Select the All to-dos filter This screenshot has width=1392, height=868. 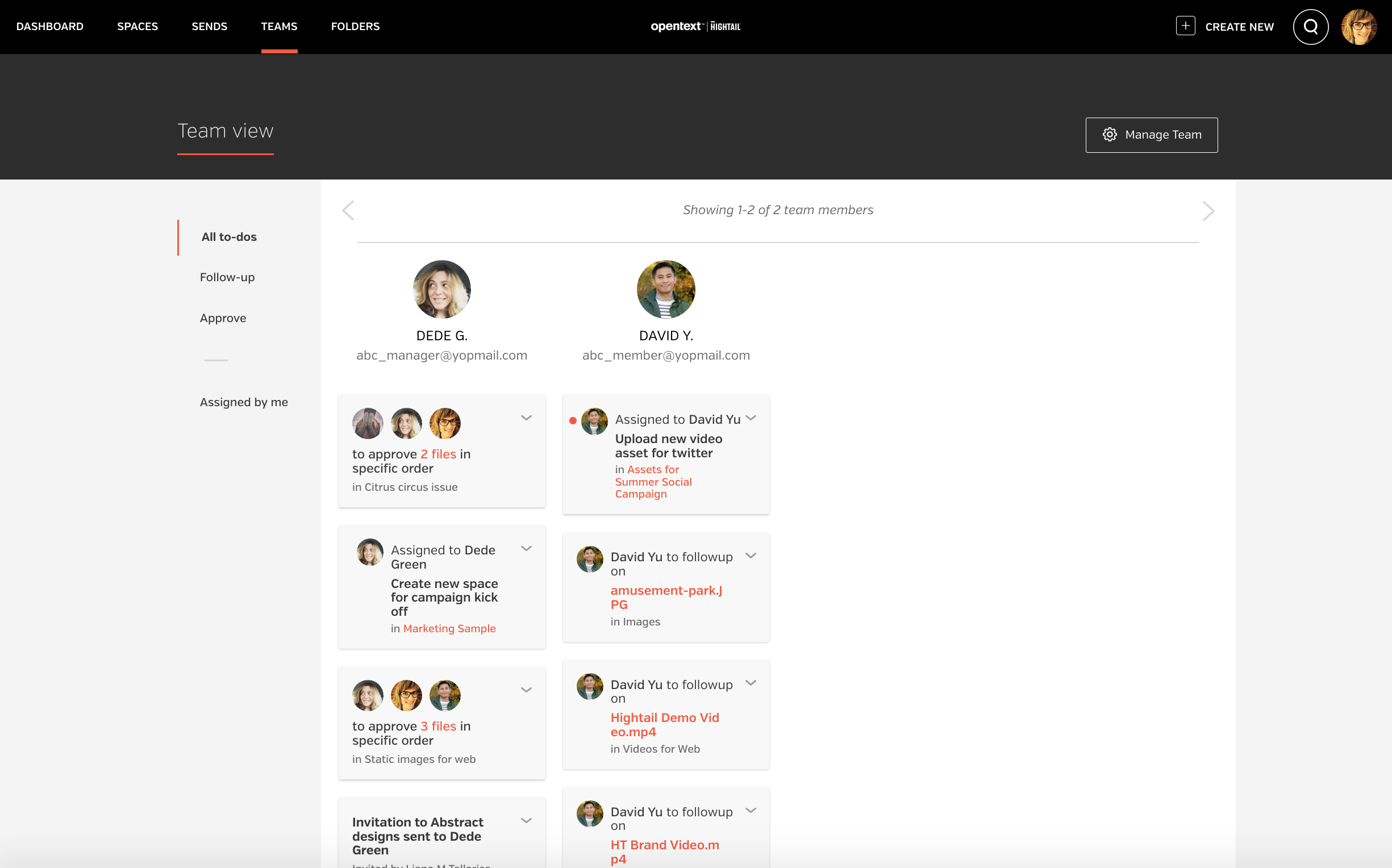point(228,237)
